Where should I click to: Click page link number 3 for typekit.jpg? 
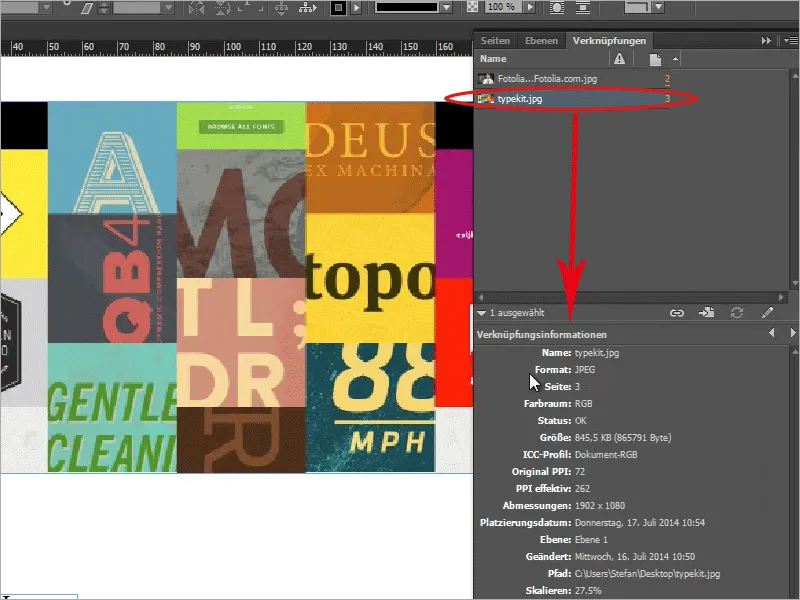coord(667,98)
